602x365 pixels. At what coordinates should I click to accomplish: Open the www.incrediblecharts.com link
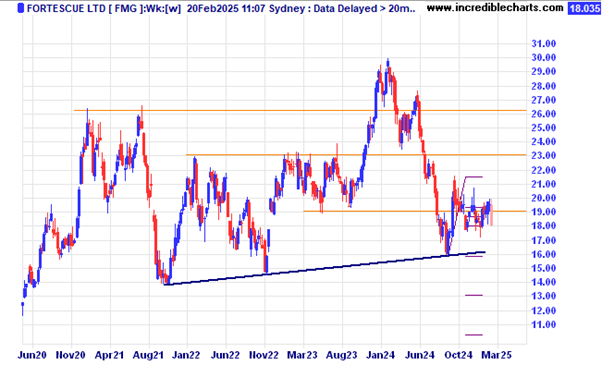495,8
